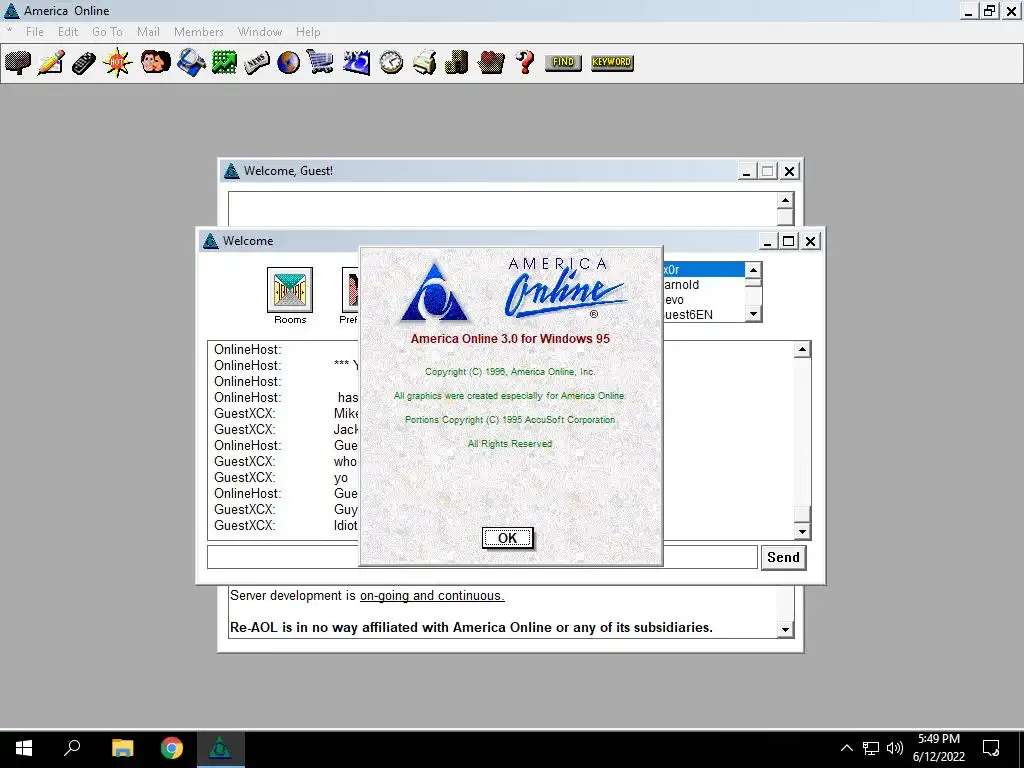Click the member list scroll-up arrow
Image resolution: width=1024 pixels, height=768 pixels.
753,270
